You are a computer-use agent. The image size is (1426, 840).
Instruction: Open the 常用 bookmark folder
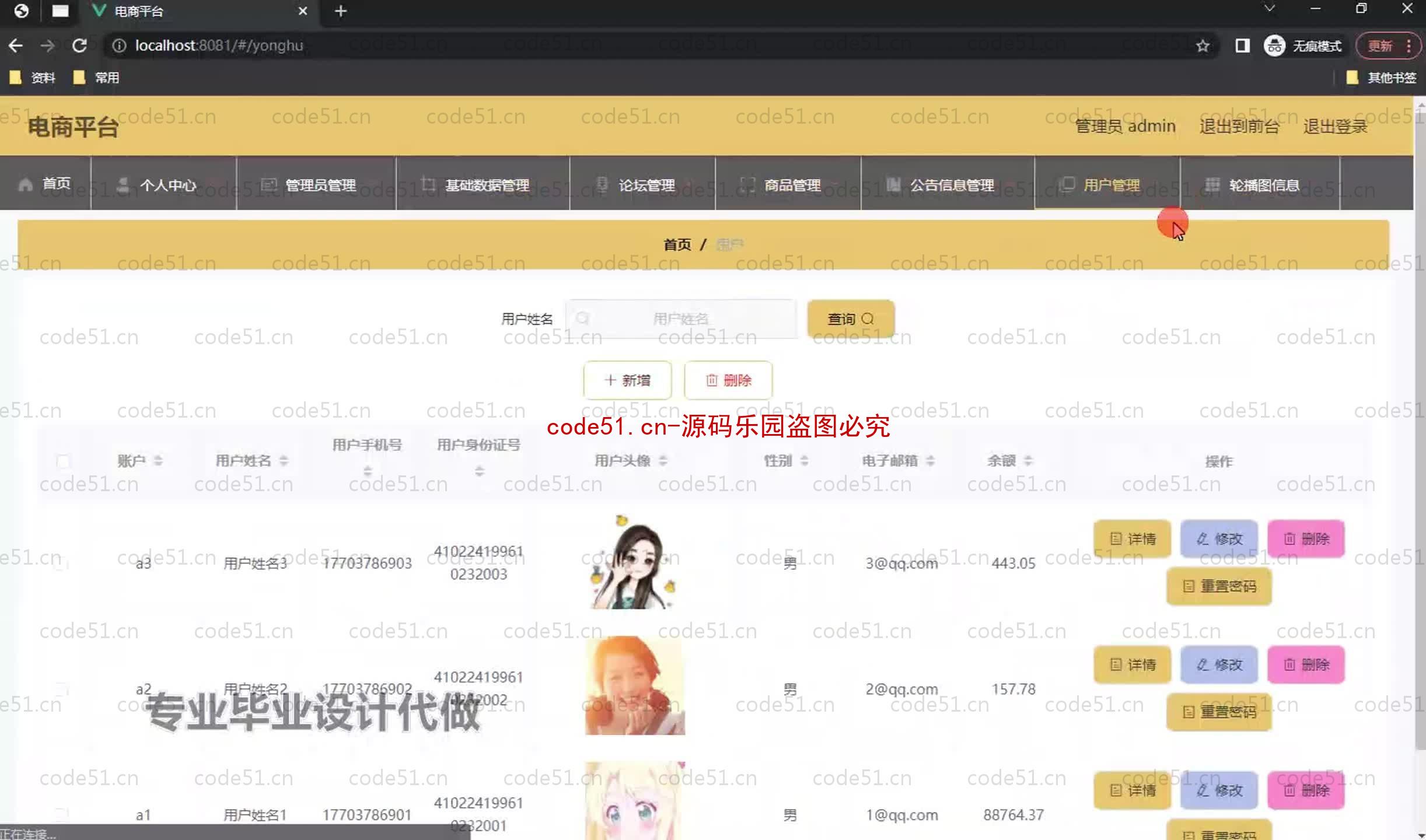click(x=96, y=78)
